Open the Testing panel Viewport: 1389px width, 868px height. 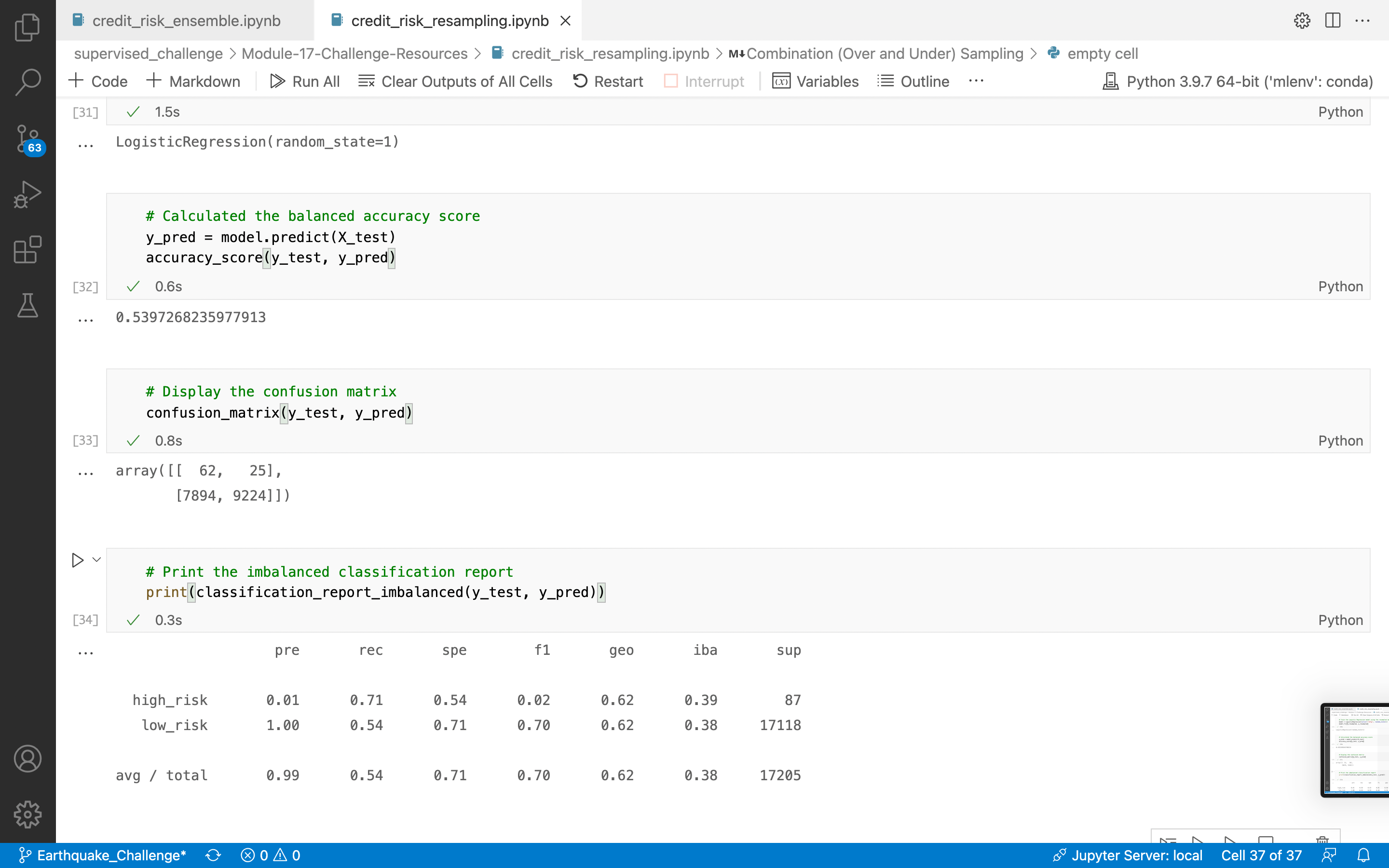[27, 305]
